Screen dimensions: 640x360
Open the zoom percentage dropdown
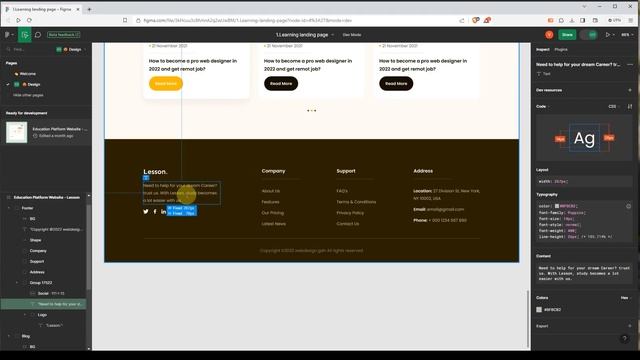coord(627,35)
